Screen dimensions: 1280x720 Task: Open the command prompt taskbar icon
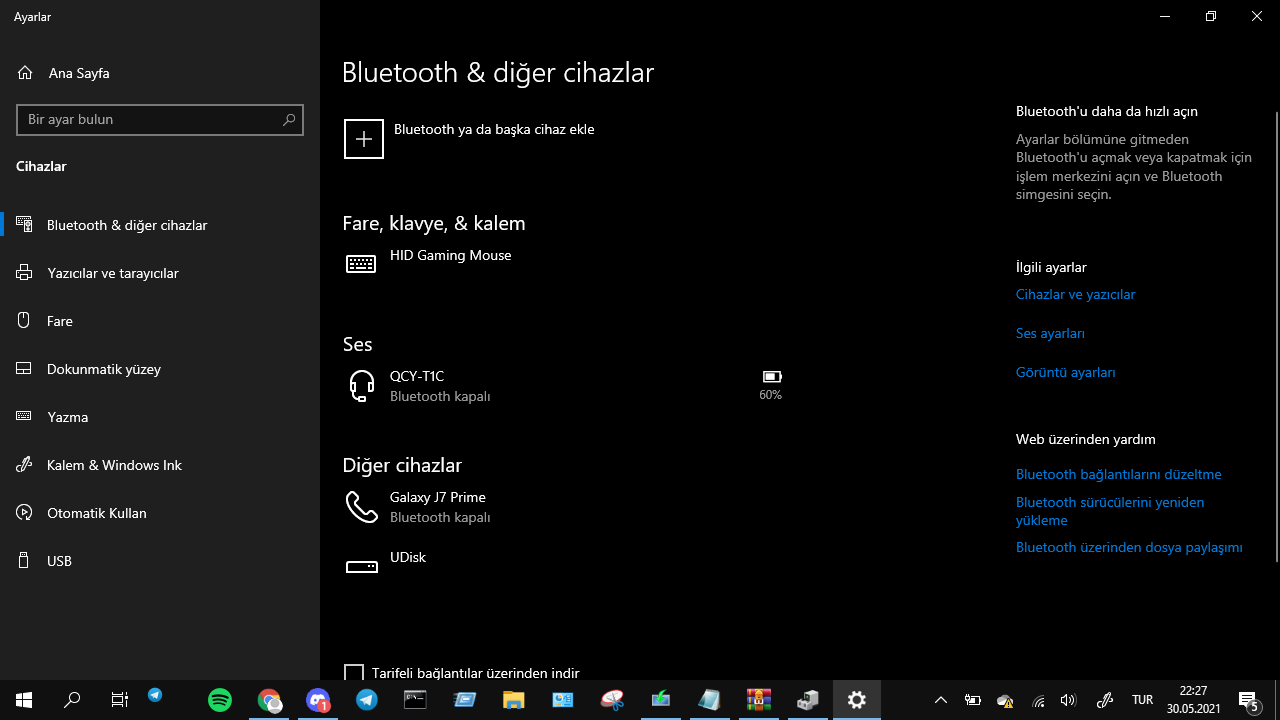click(415, 700)
